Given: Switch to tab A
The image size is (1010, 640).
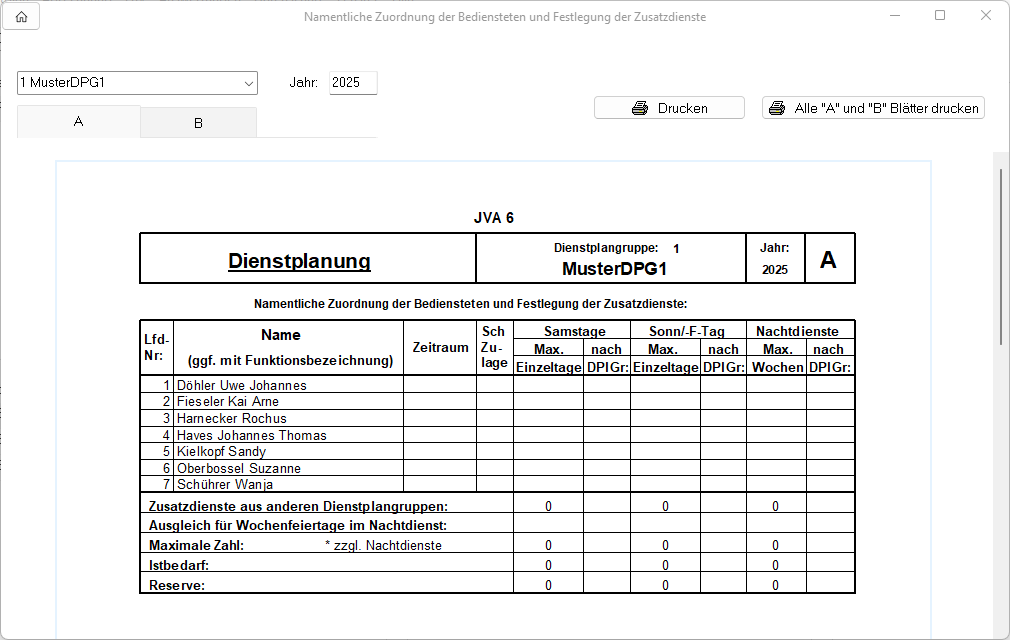Looking at the screenshot, I should click(79, 122).
